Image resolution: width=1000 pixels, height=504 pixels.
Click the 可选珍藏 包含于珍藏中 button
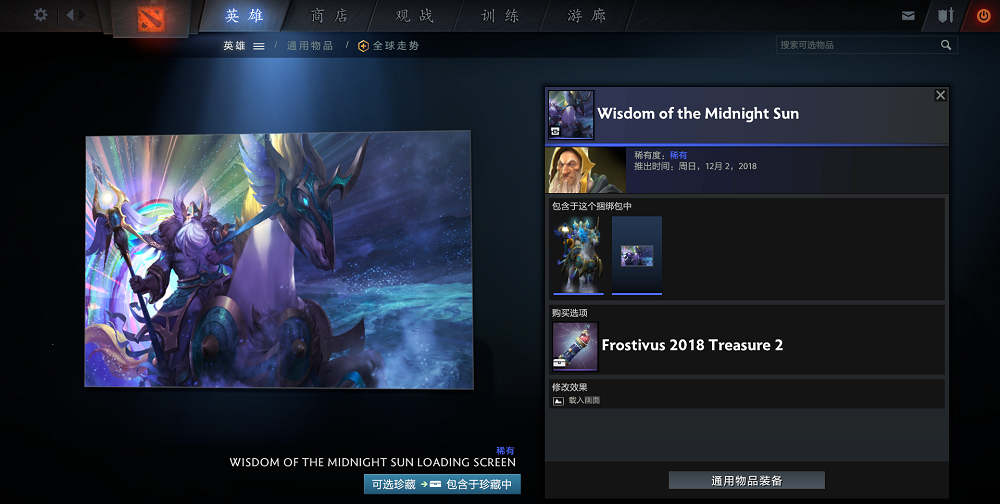tap(442, 484)
